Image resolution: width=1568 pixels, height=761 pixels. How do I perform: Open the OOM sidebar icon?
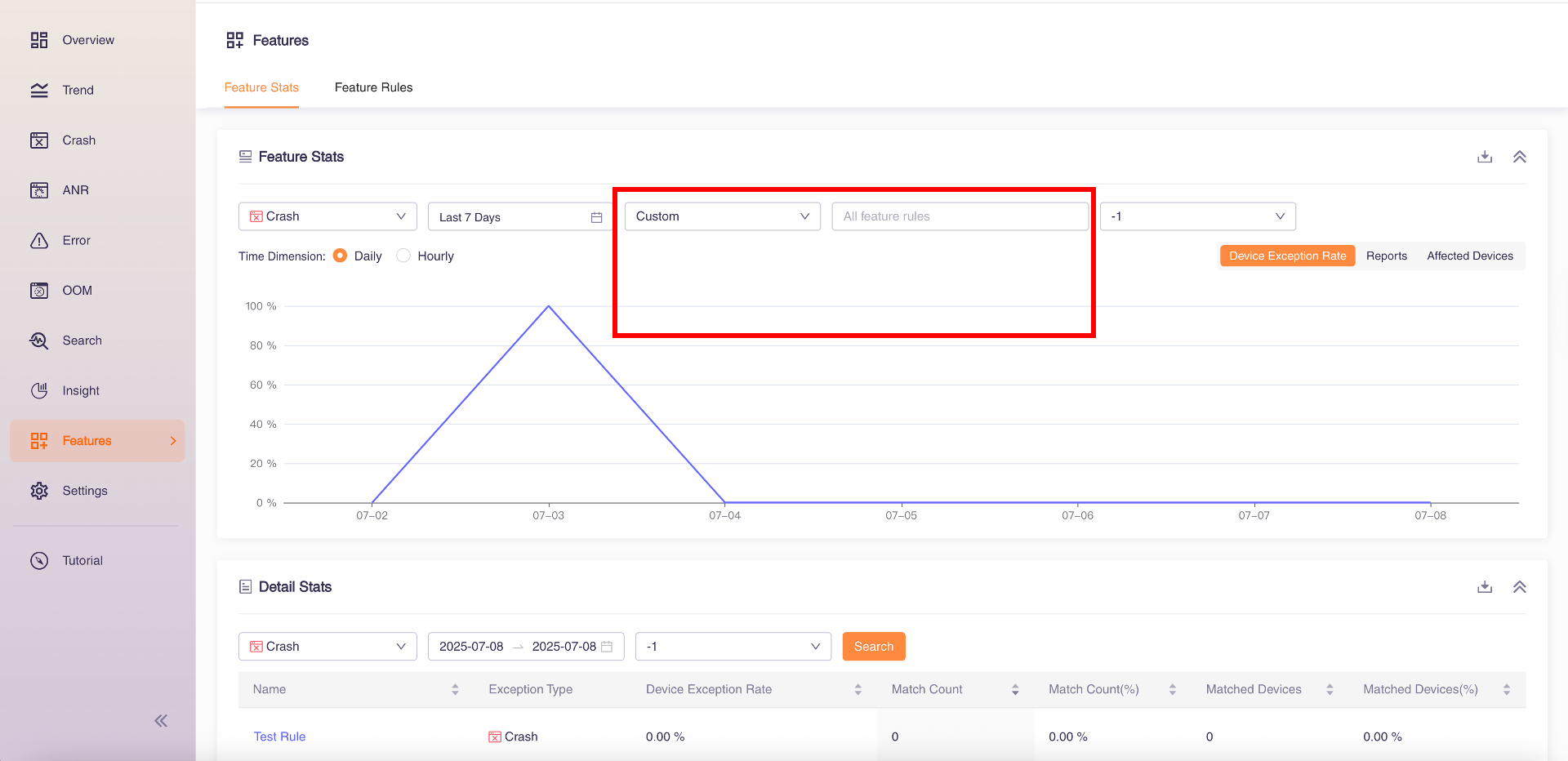[39, 291]
